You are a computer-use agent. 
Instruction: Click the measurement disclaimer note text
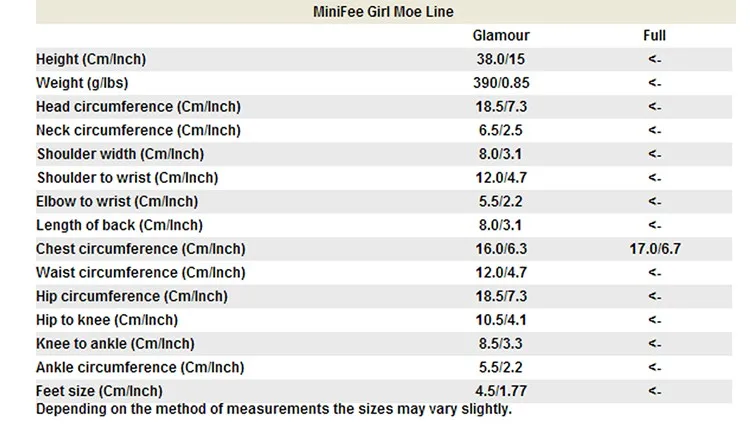274,409
